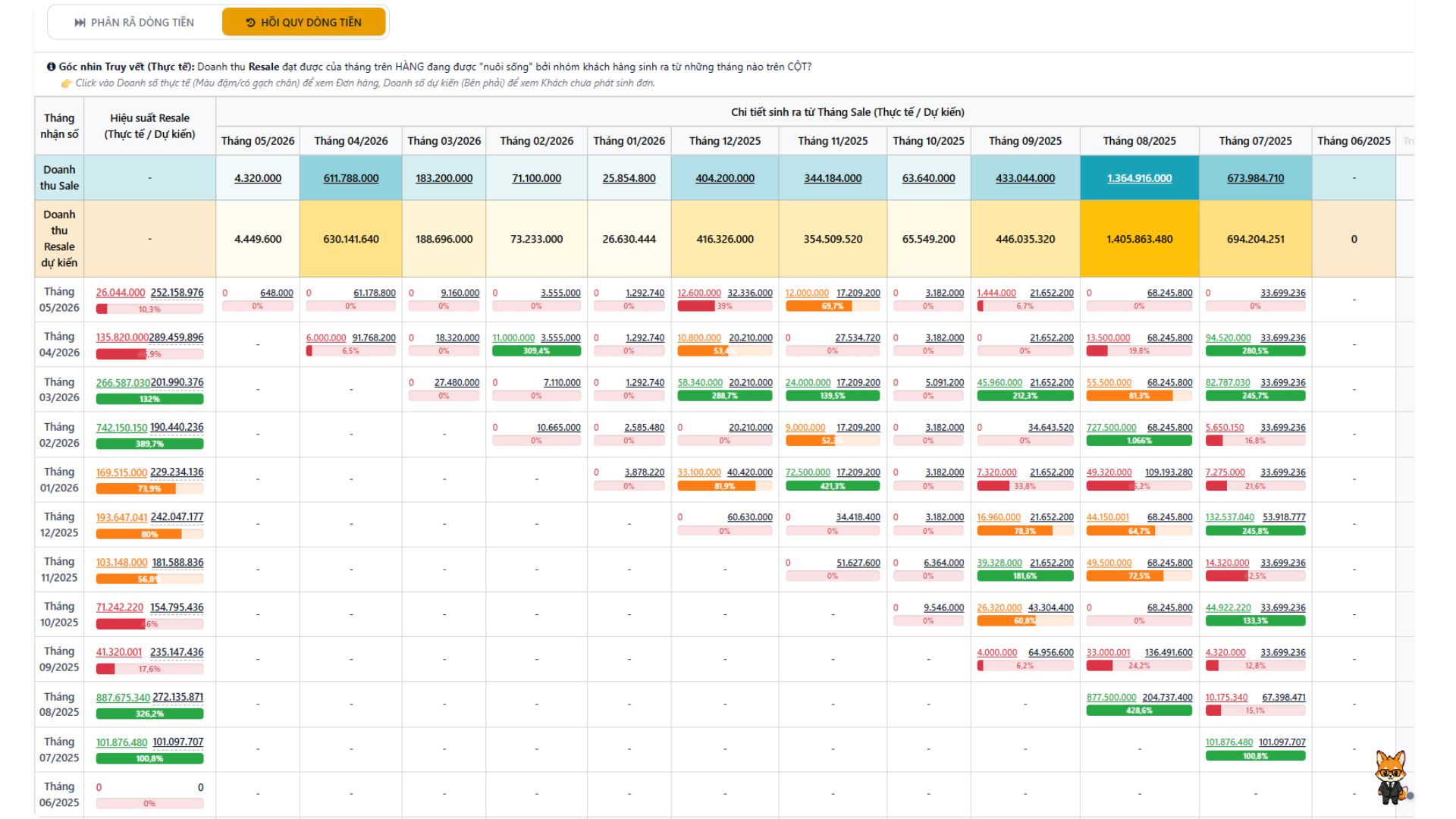Select the Hồi quy dòng tiền tab

click(304, 22)
